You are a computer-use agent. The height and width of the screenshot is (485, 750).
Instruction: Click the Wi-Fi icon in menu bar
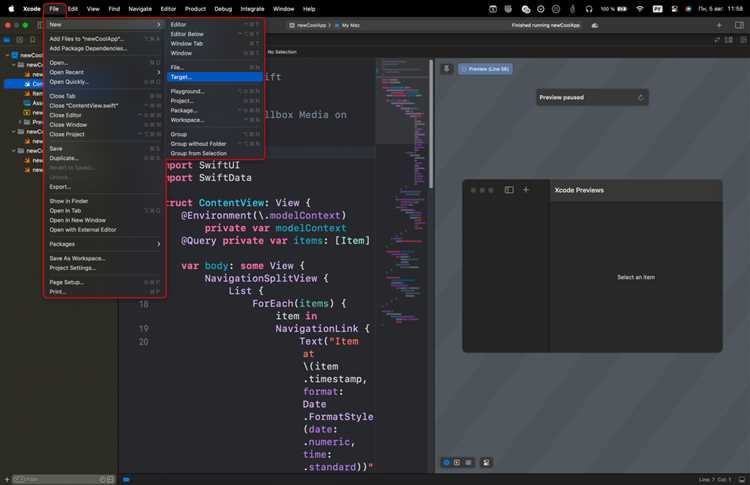coord(640,9)
